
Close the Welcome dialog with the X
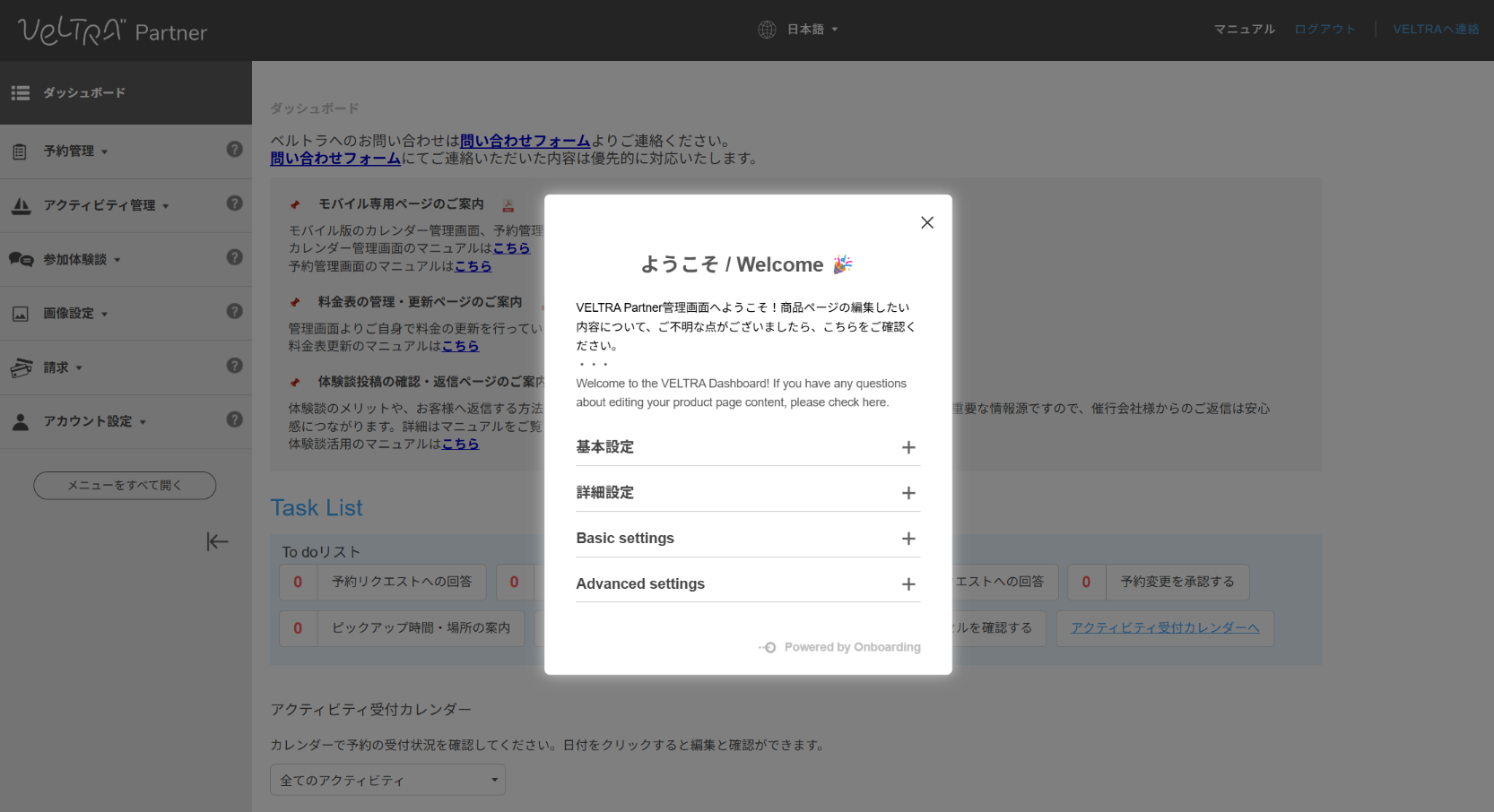point(927,222)
